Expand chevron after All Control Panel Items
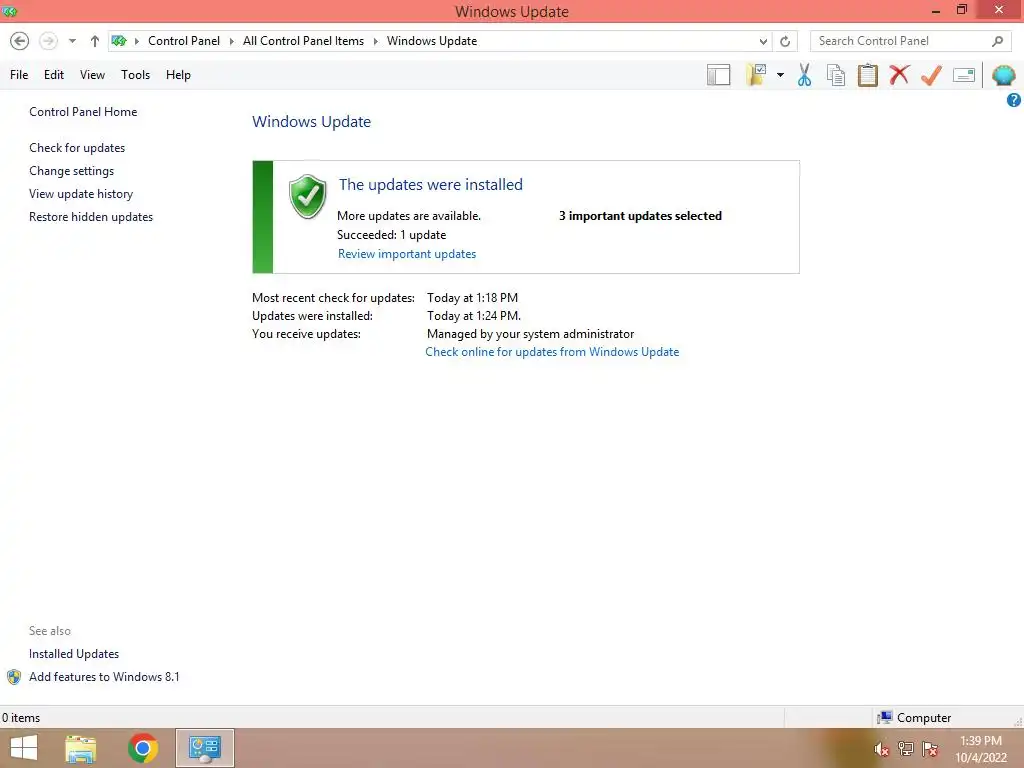Viewport: 1024px width, 768px height. coord(376,41)
